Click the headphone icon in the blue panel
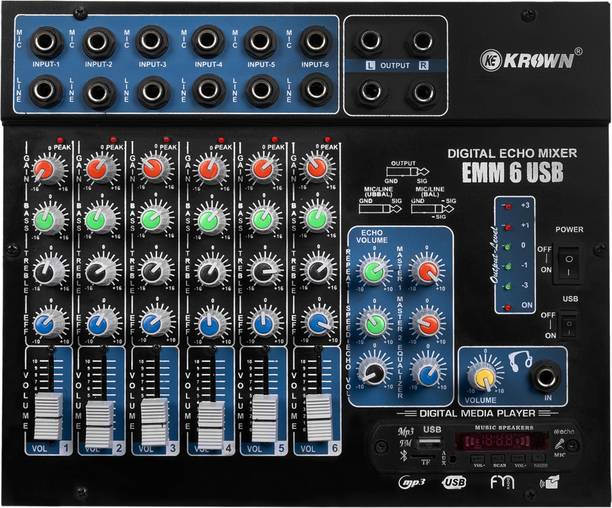The width and height of the screenshot is (612, 508). (520, 361)
